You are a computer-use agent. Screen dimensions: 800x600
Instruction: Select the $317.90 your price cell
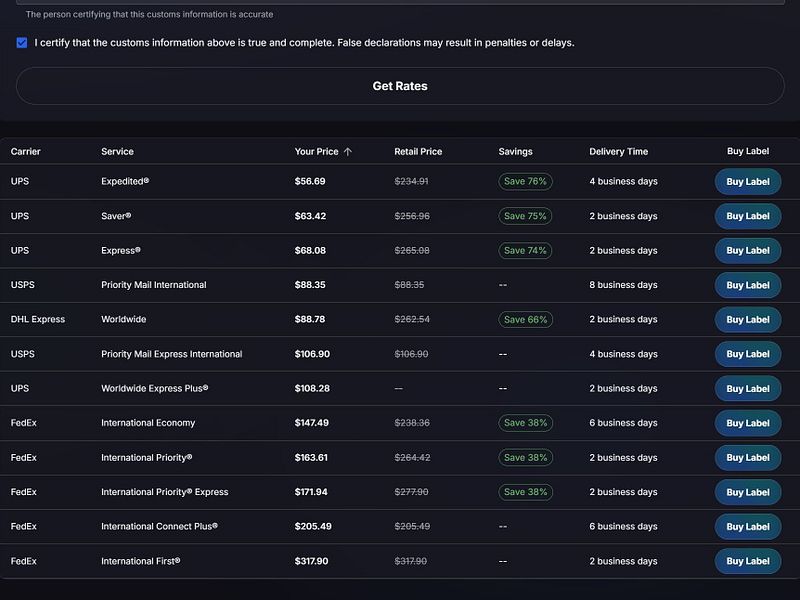[x=311, y=561]
